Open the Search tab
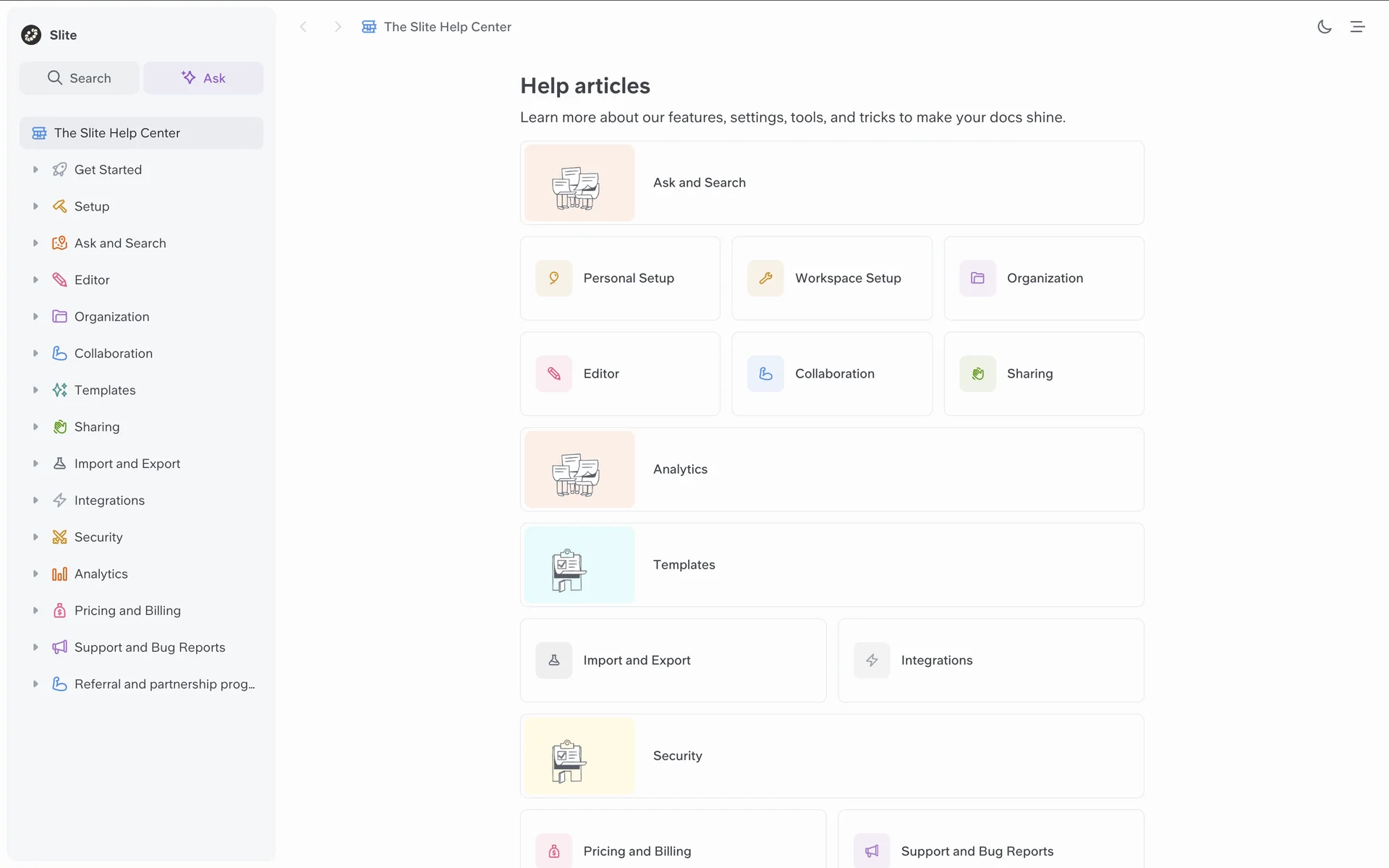 [x=80, y=78]
